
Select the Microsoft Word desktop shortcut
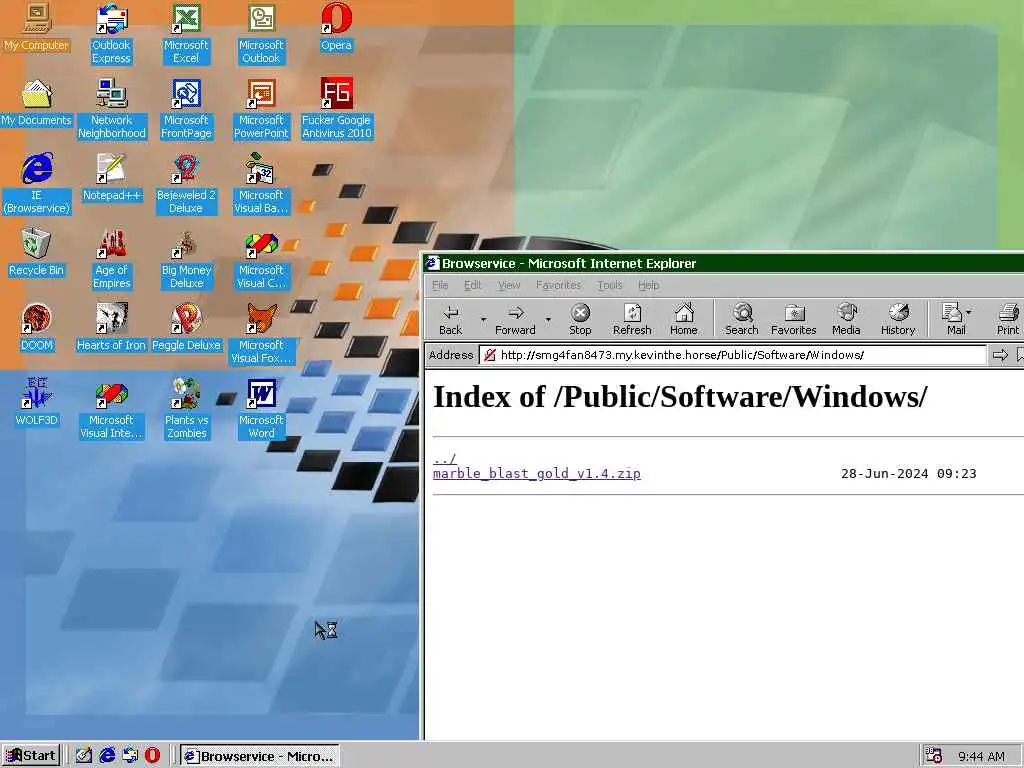pos(261,409)
